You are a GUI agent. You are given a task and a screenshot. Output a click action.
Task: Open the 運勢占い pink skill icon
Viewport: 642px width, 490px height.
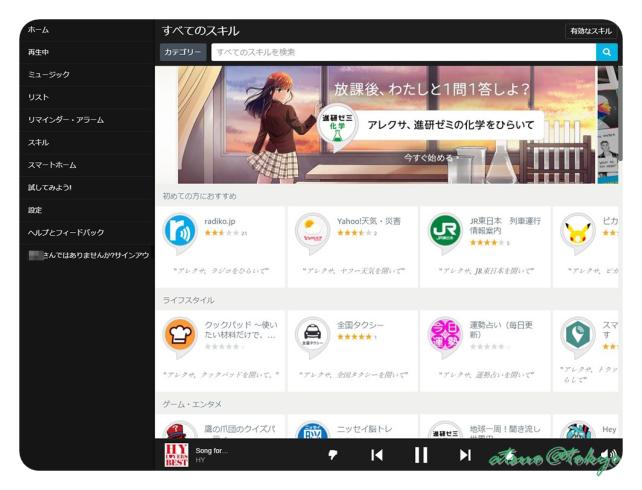(445, 336)
